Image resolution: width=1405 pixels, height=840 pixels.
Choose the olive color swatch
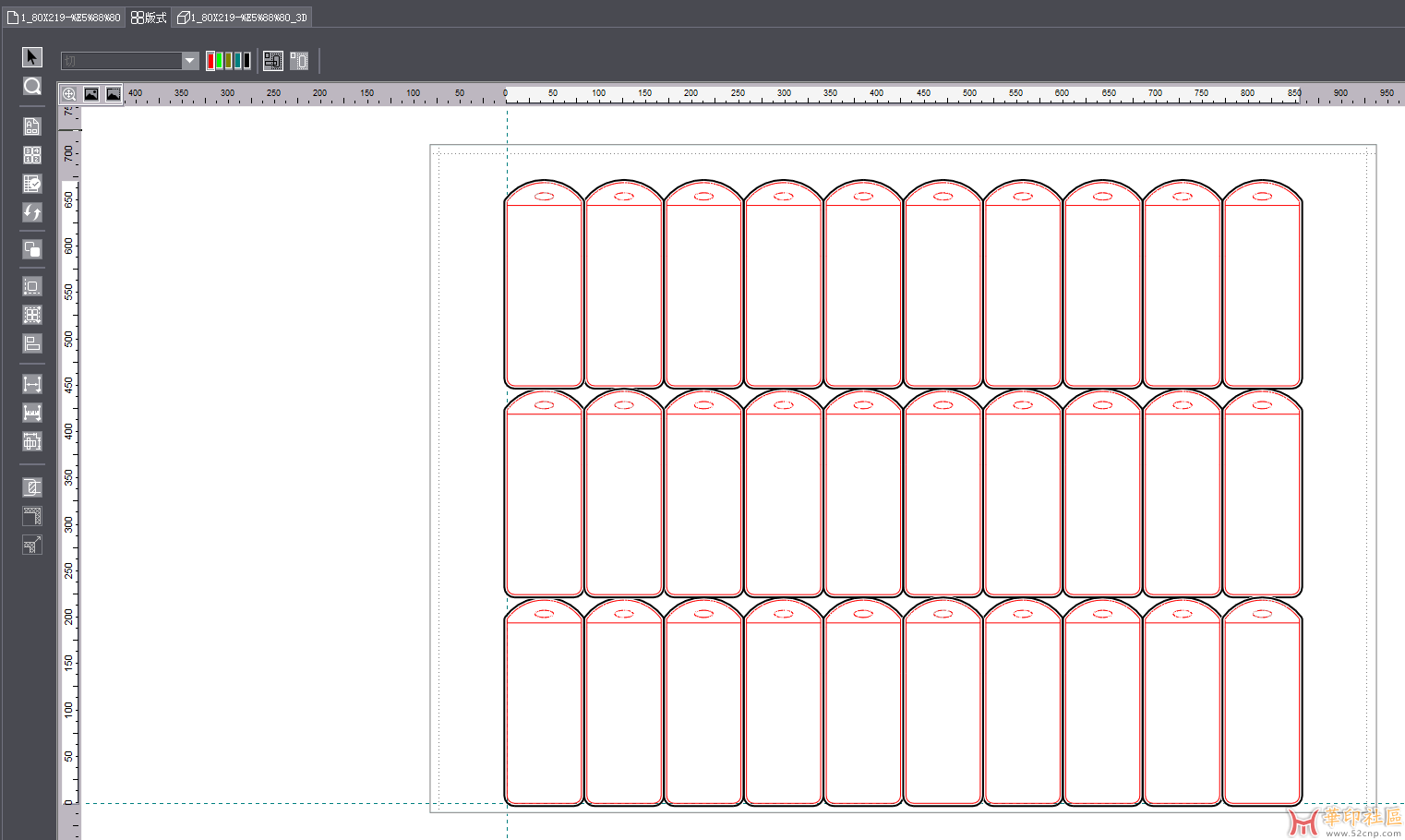229,61
